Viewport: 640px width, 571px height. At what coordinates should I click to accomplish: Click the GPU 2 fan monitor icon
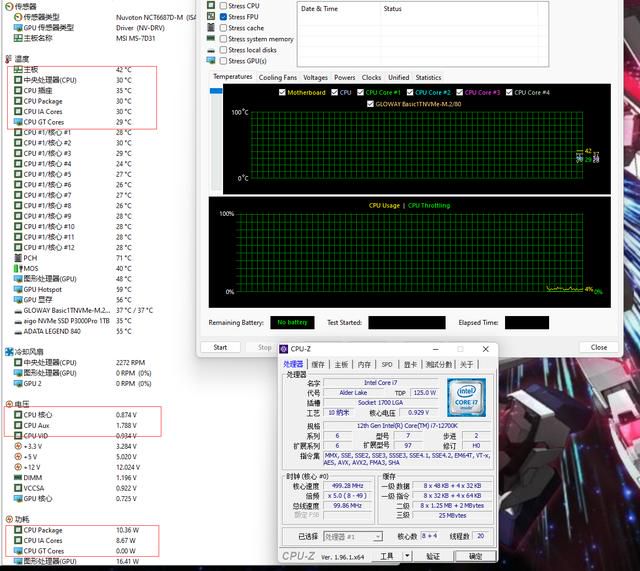(x=18, y=383)
